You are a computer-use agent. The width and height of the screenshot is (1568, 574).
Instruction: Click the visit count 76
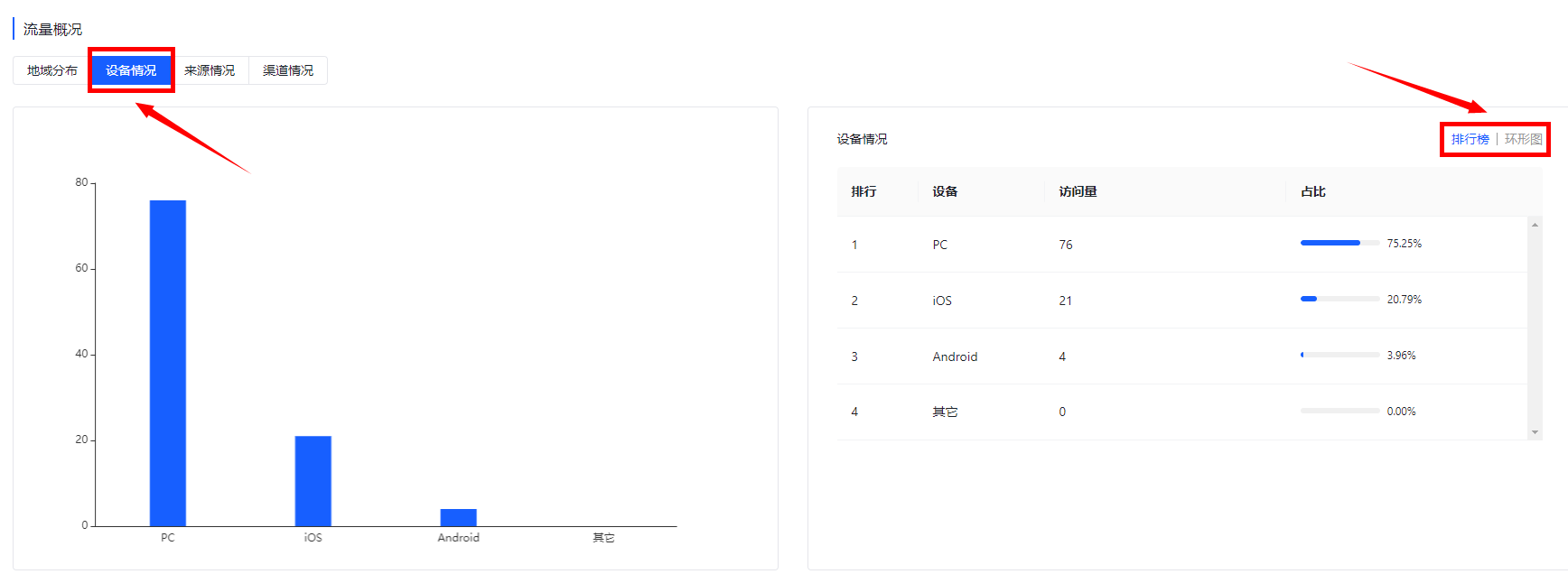pos(1066,245)
